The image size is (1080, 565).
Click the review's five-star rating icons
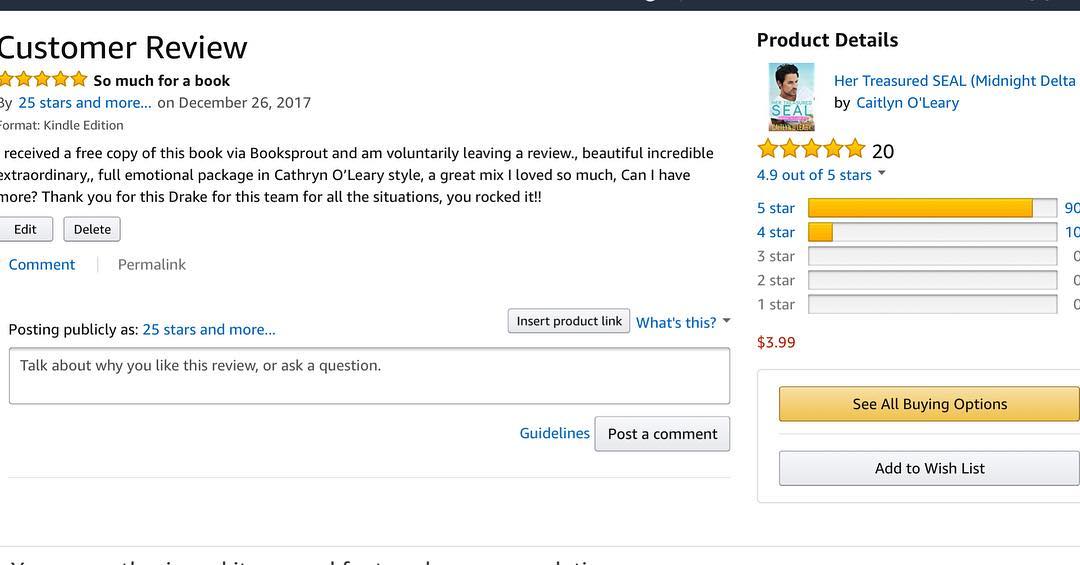[x=44, y=80]
